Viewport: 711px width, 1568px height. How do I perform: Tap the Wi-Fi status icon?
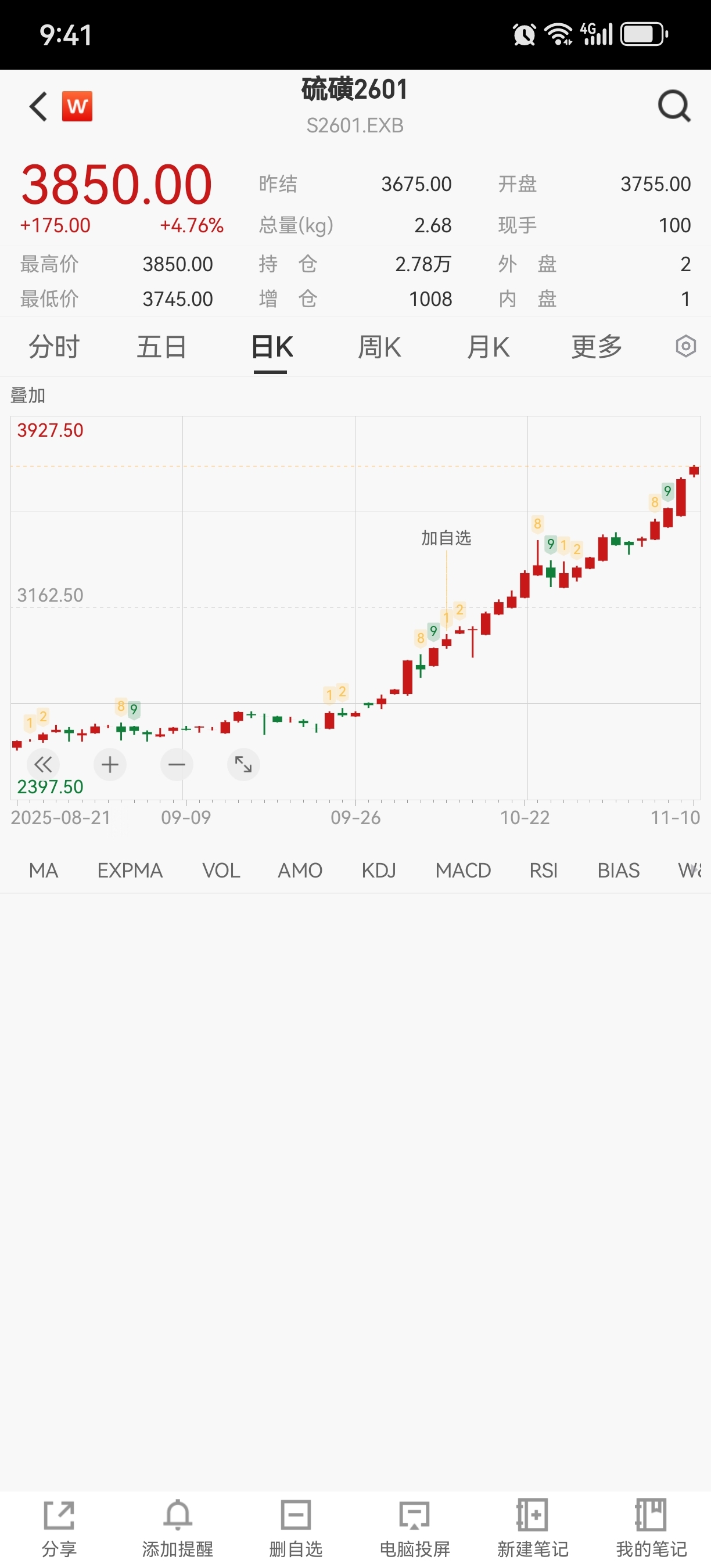pyautogui.click(x=558, y=34)
